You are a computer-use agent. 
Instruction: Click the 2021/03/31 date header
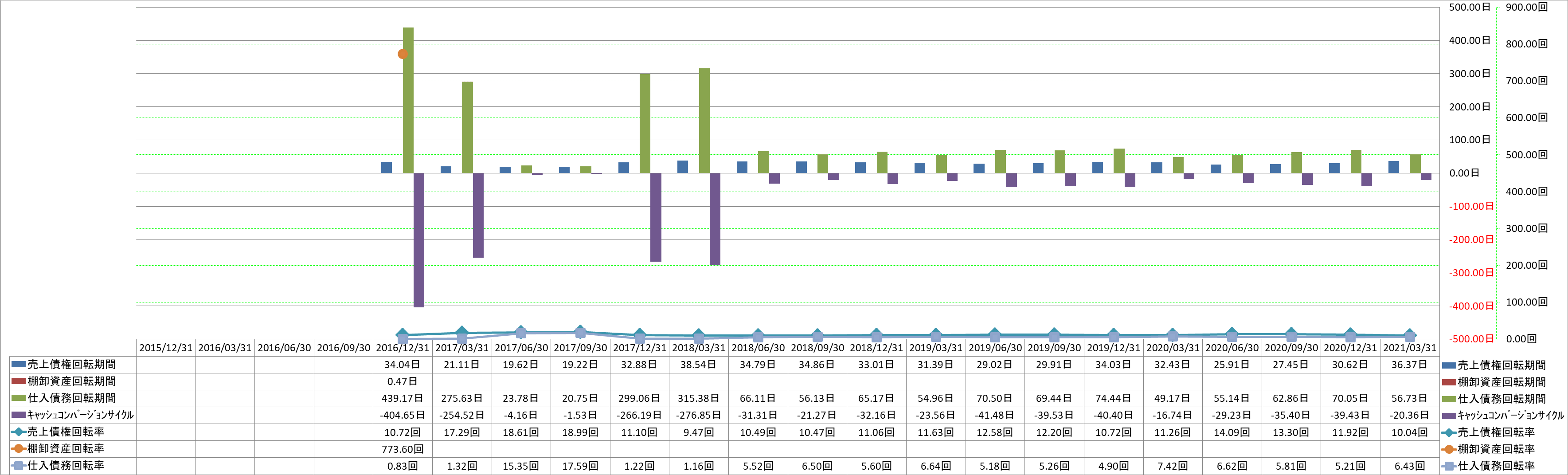(1410, 348)
